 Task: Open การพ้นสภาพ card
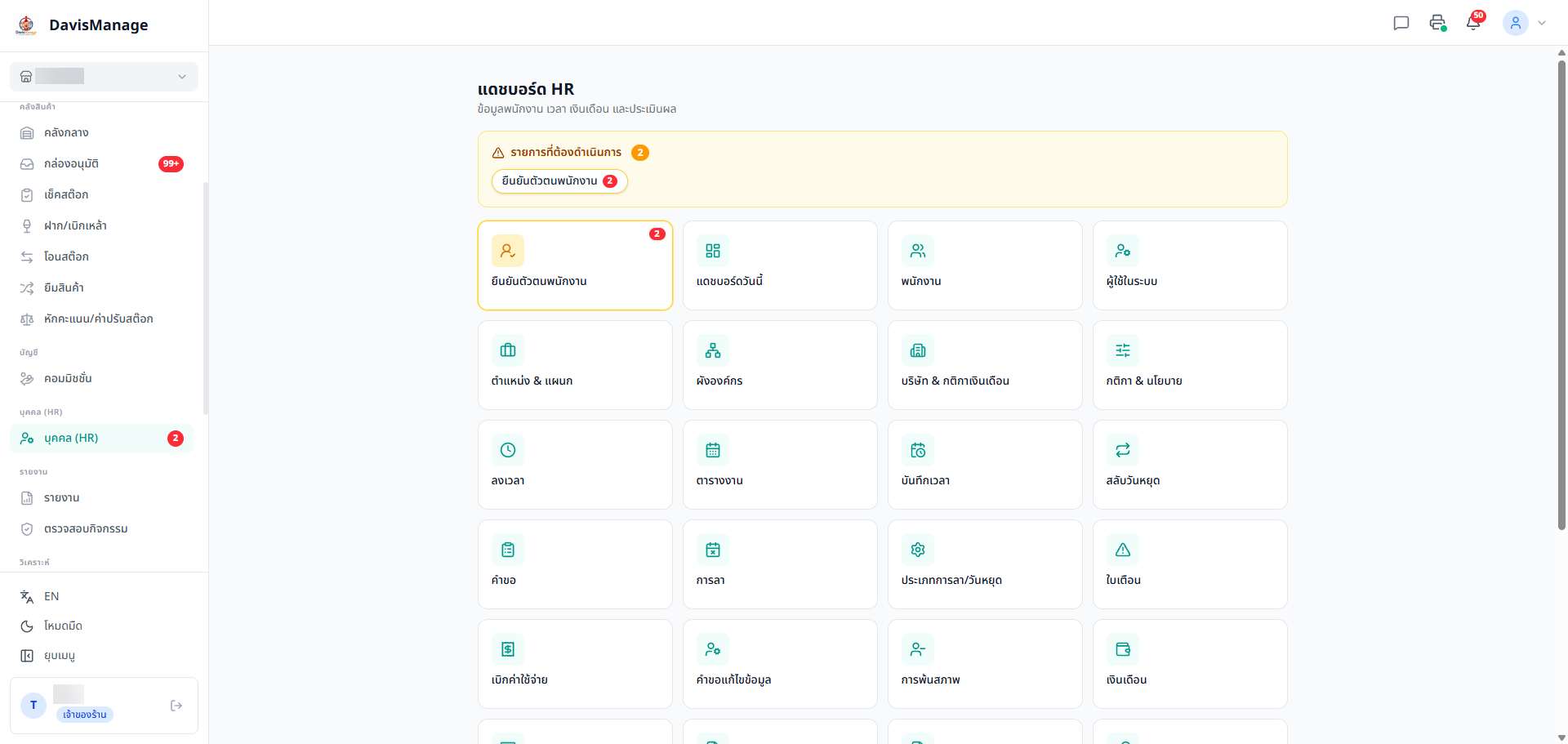coord(985,664)
